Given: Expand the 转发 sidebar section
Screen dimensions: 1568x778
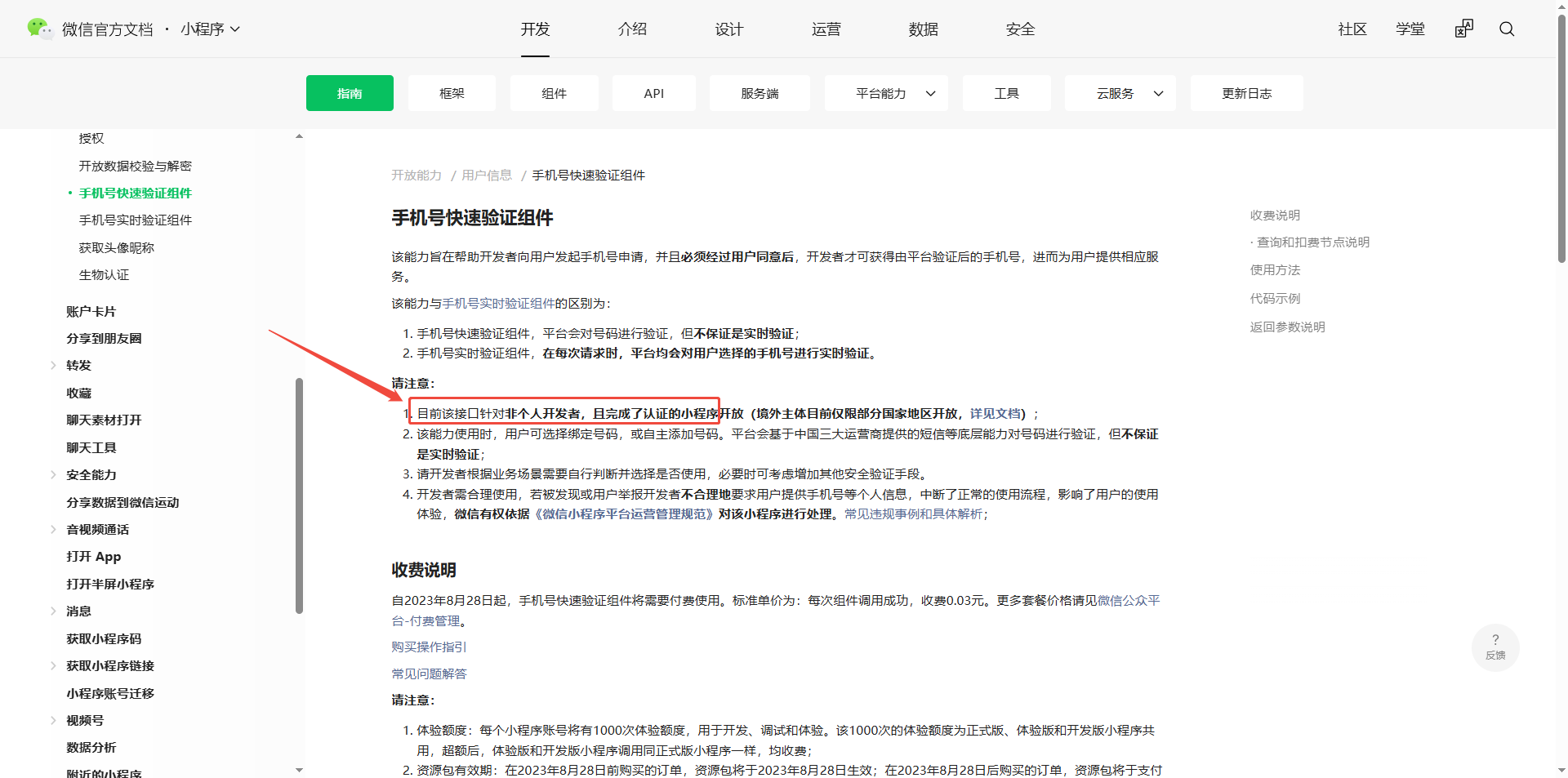Looking at the screenshot, I should 53,366.
